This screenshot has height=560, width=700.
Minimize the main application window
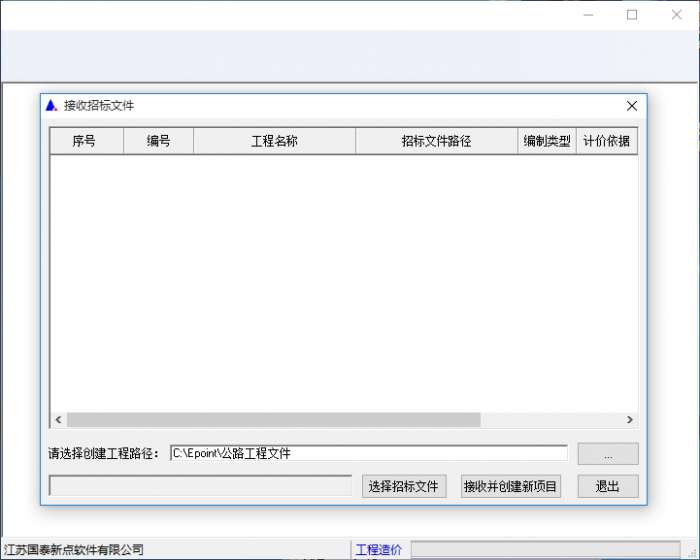(588, 15)
